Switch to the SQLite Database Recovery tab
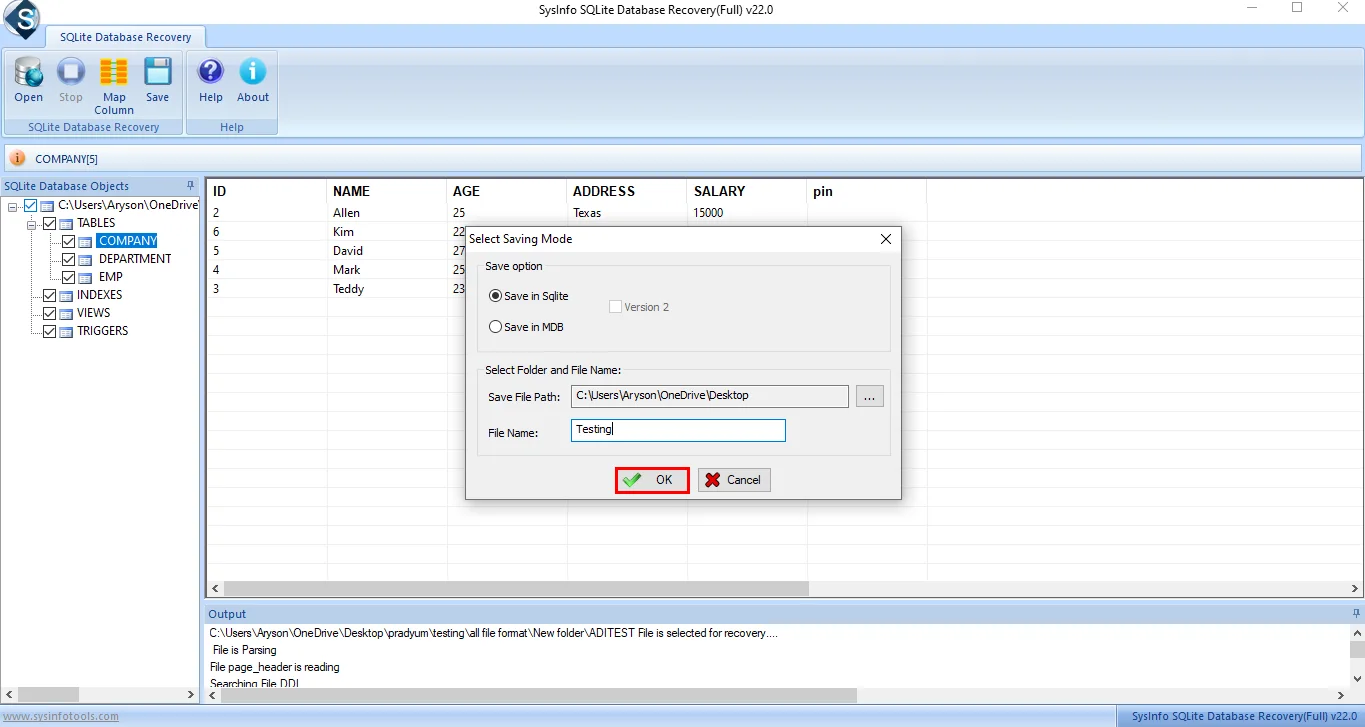1365x727 pixels. click(x=126, y=36)
